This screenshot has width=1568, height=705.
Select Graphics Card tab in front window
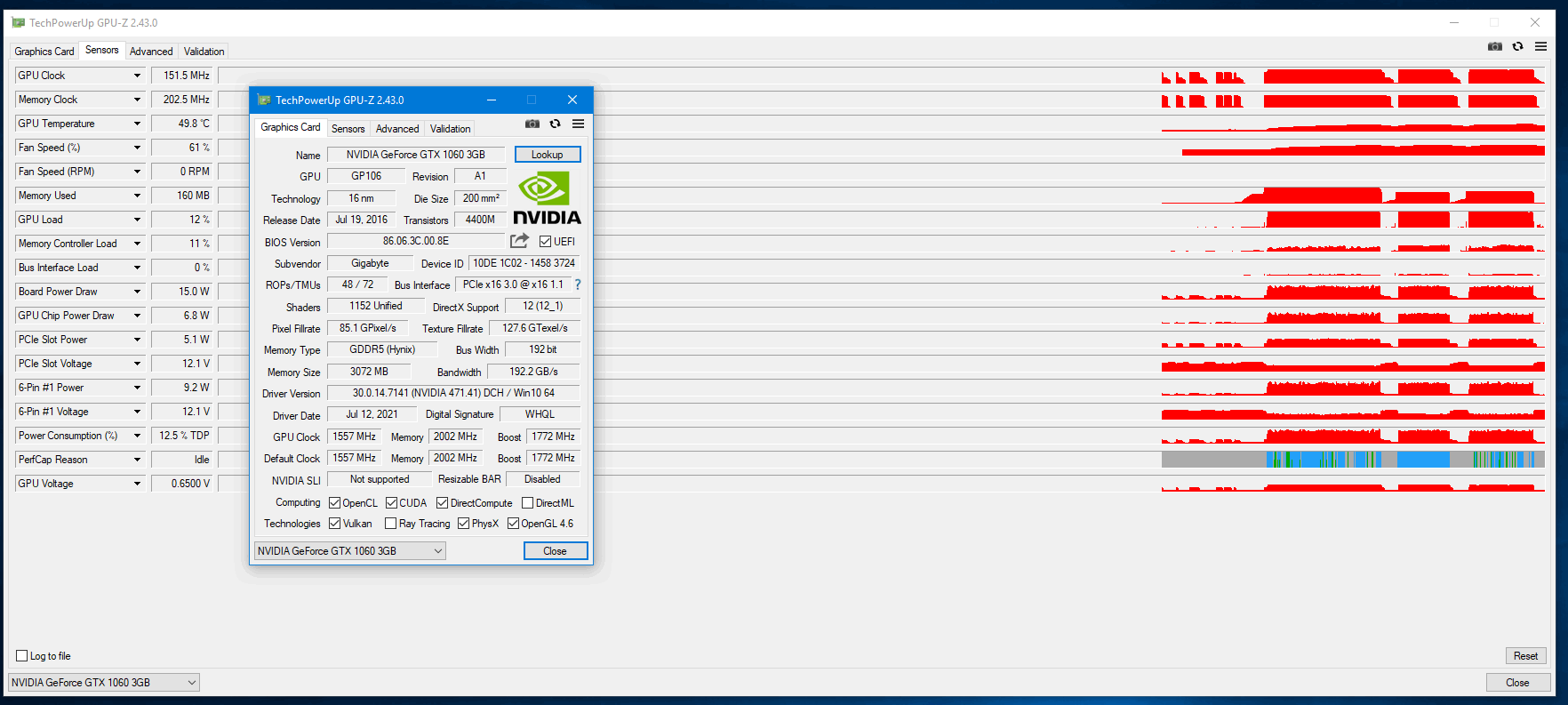tap(290, 127)
